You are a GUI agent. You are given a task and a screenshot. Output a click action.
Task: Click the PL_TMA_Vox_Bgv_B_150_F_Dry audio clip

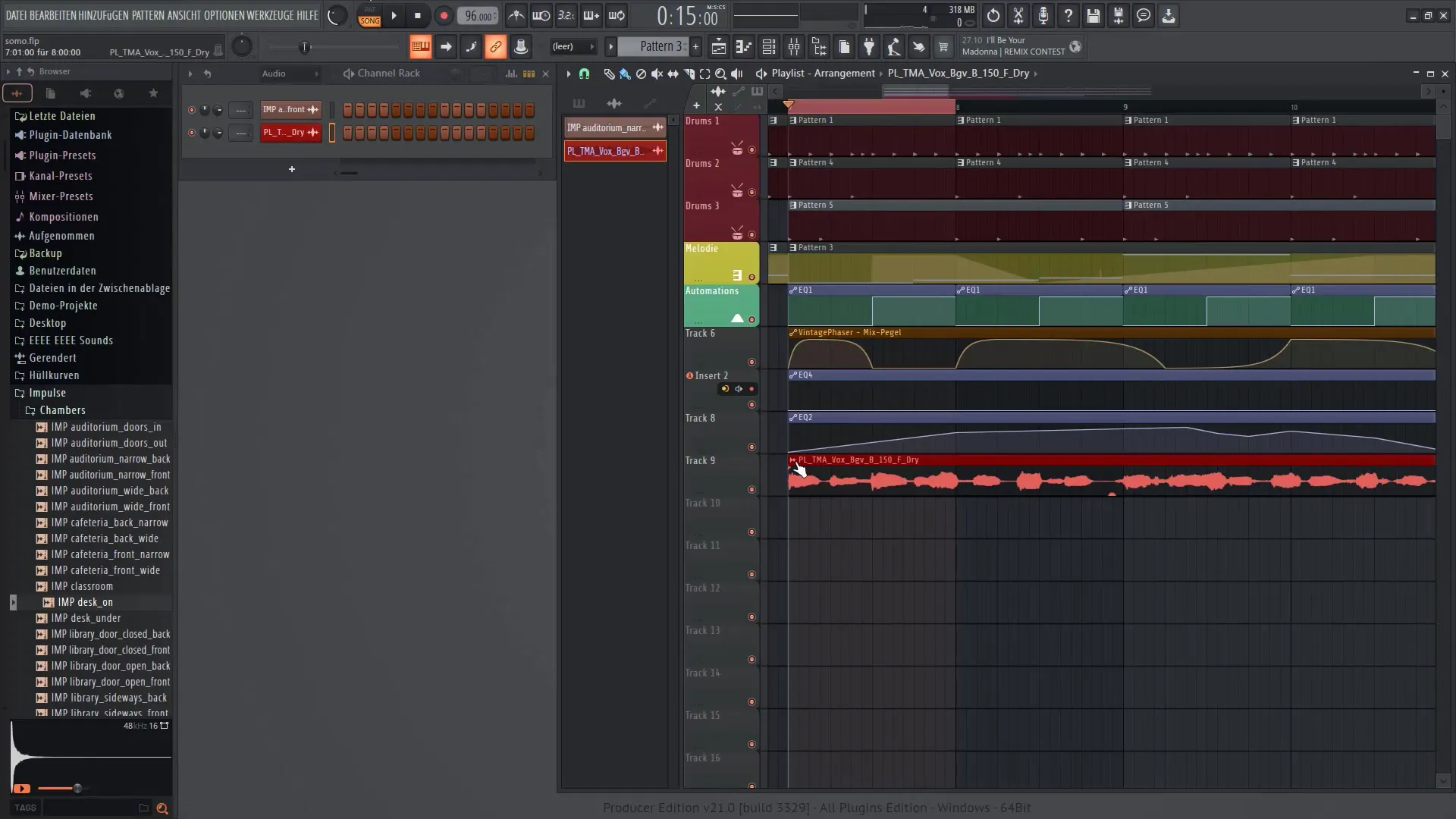coord(1112,476)
